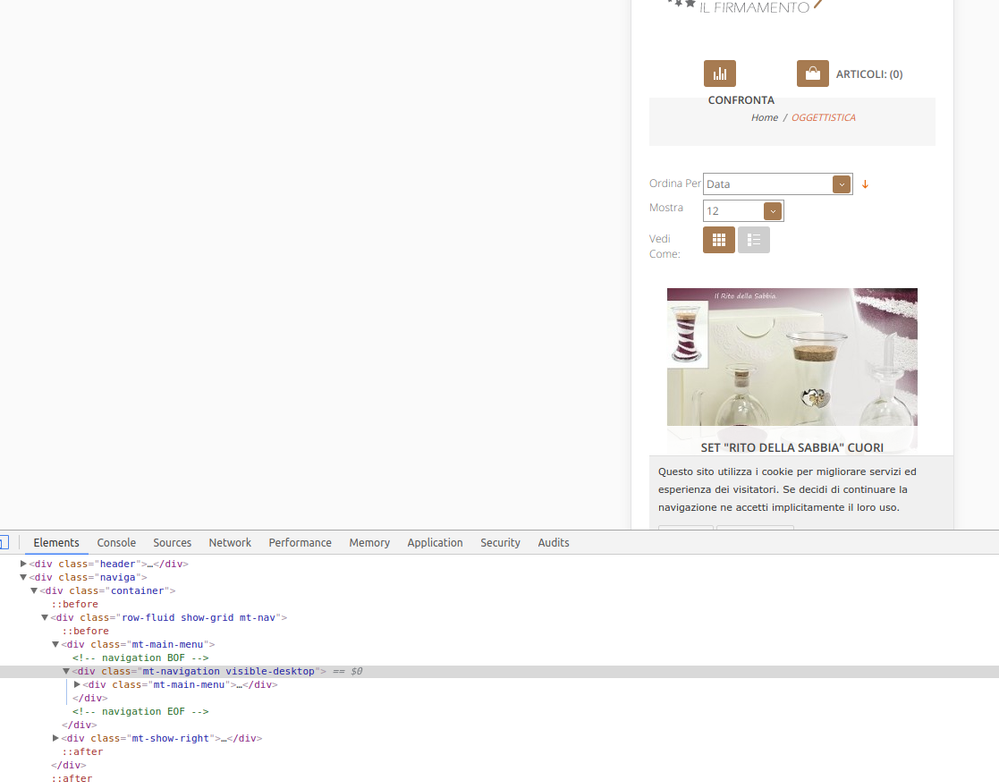This screenshot has width=999, height=782.
Task: Expand the div class header node
Action: click(x=23, y=564)
